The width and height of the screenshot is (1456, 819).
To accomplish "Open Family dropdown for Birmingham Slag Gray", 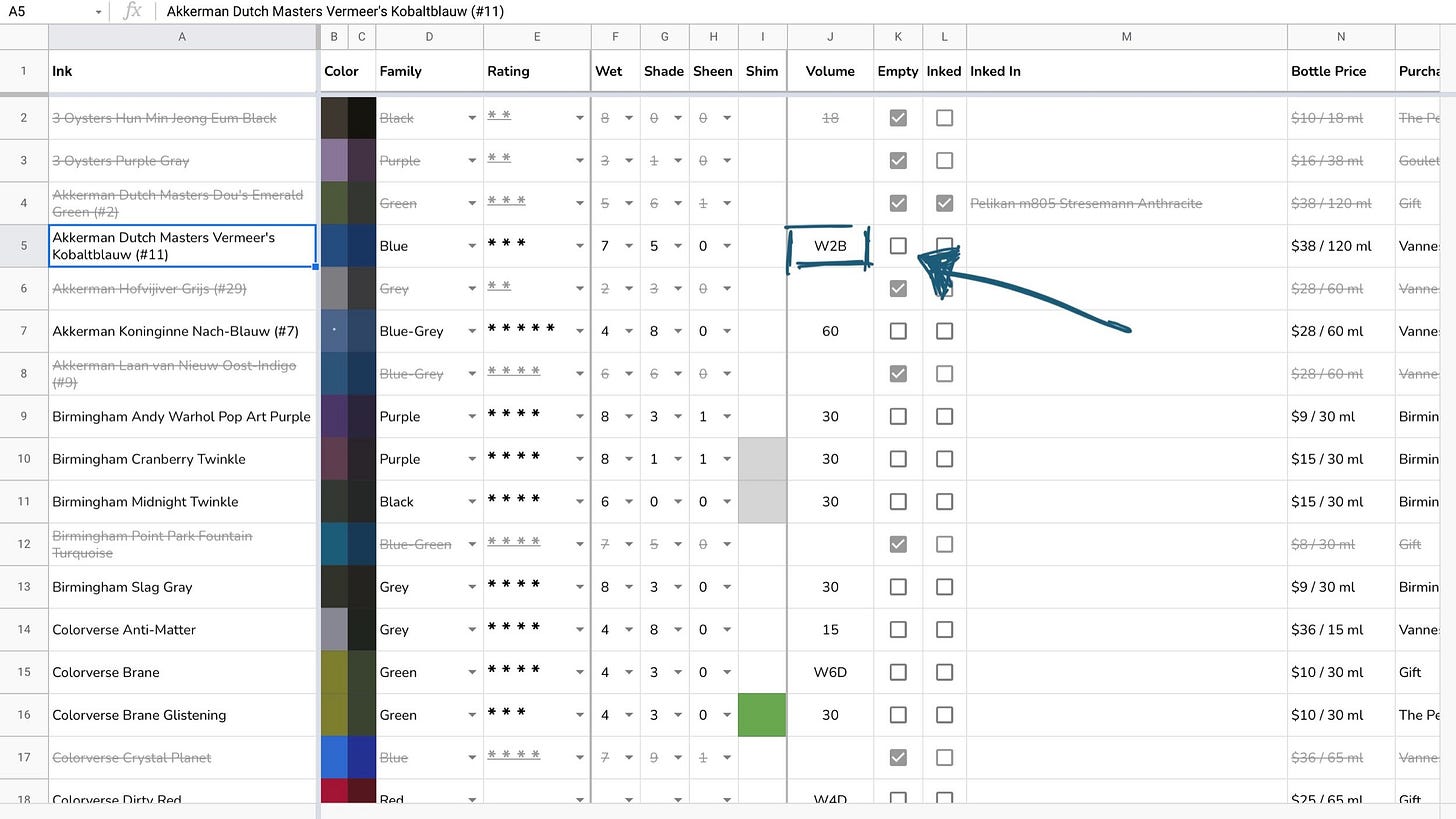I will pyautogui.click(x=472, y=587).
